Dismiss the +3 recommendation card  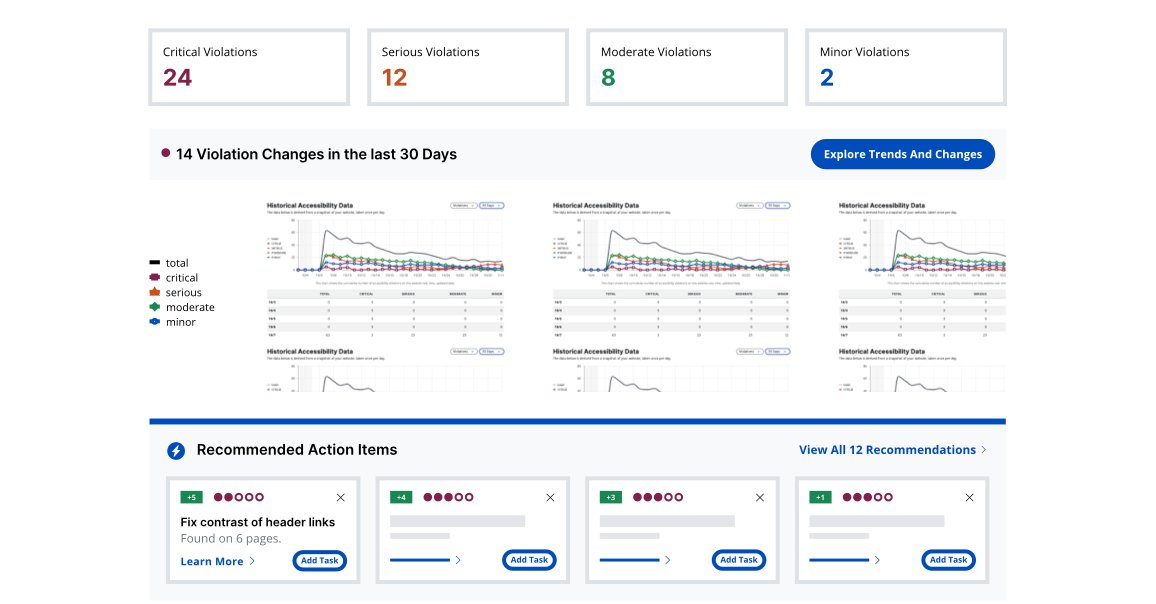click(x=759, y=498)
